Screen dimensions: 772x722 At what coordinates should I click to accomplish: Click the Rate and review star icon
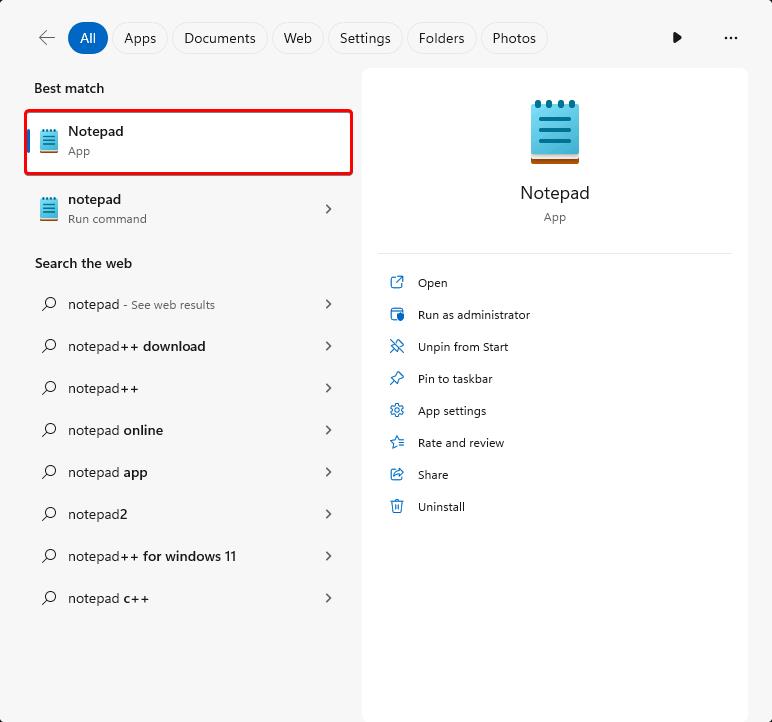(397, 442)
